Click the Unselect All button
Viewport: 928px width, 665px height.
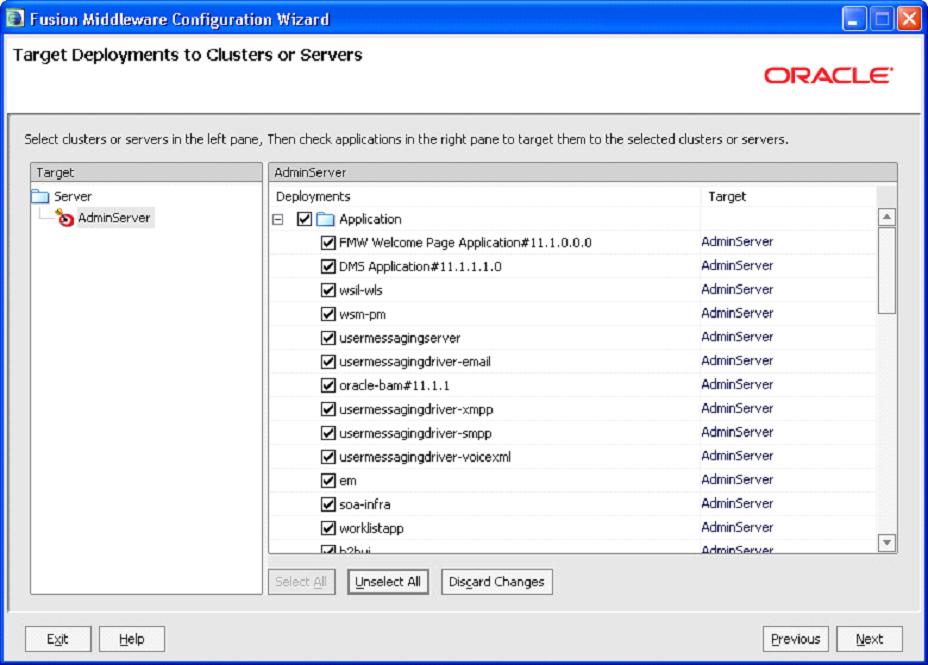(x=388, y=582)
